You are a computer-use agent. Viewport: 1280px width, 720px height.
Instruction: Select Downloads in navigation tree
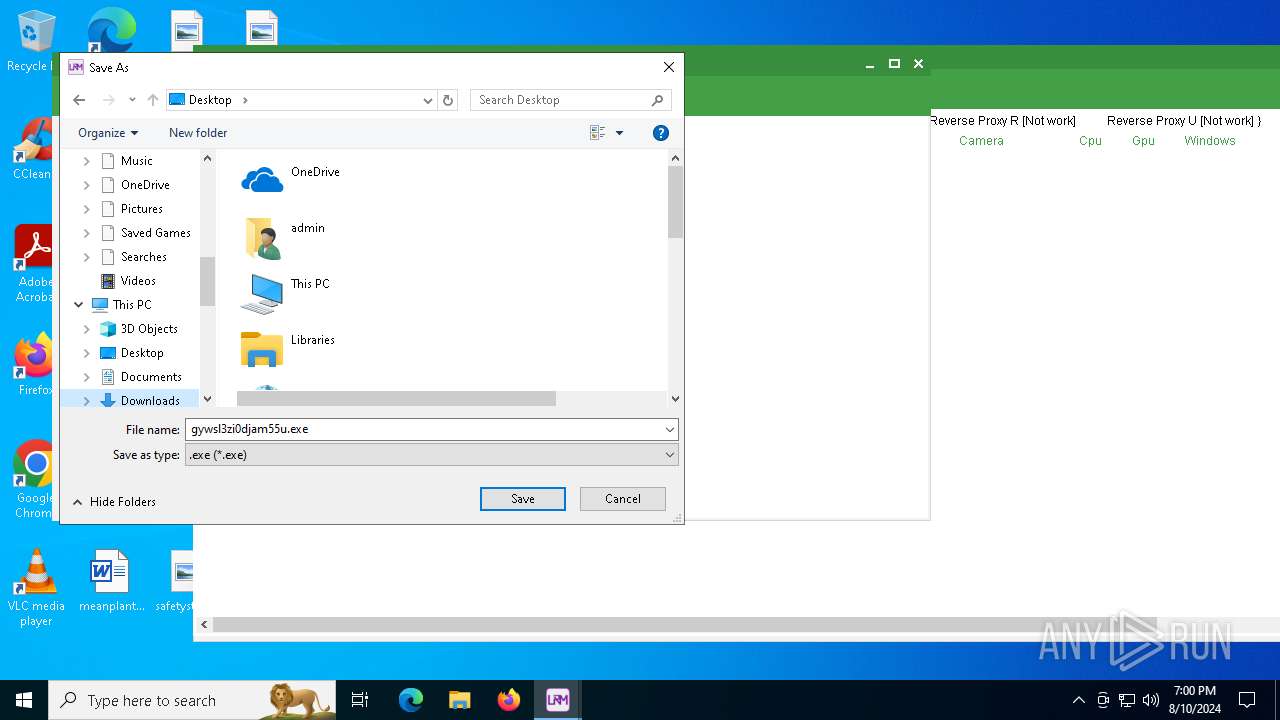[150, 401]
